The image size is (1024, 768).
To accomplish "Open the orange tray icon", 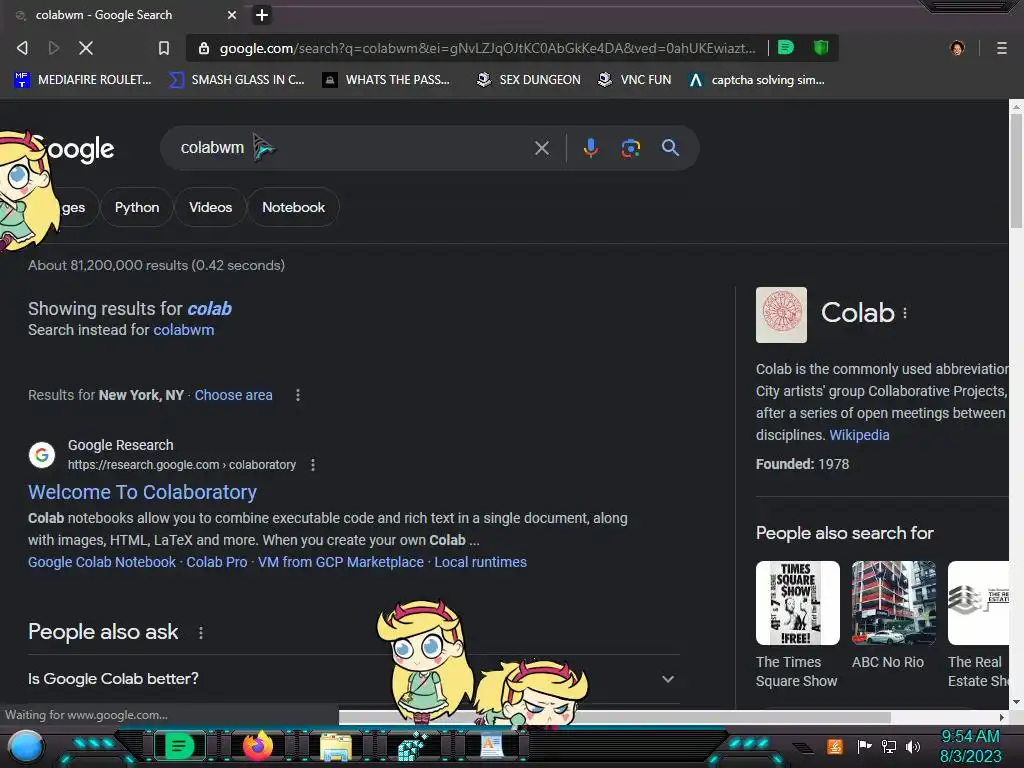I will (x=835, y=746).
